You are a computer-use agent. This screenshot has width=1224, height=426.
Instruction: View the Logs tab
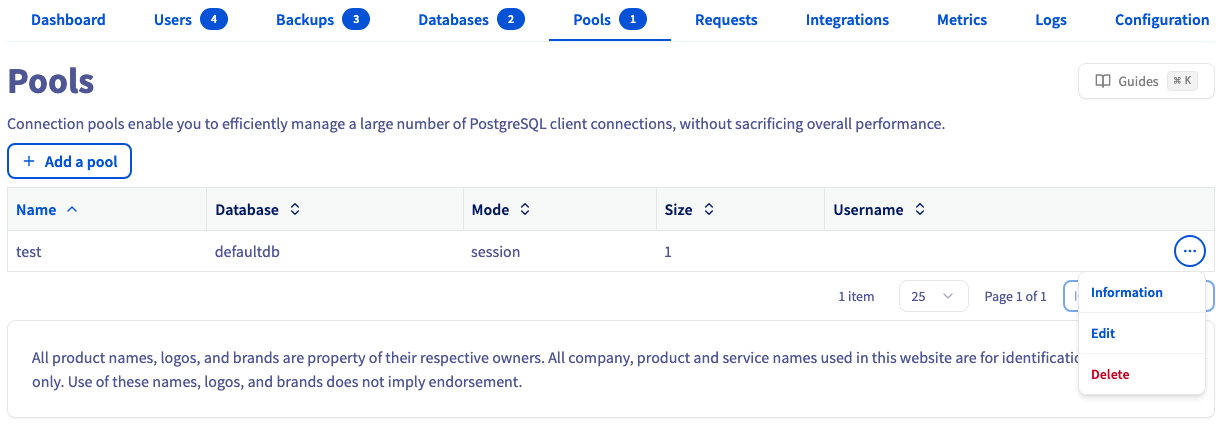pyautogui.click(x=1051, y=20)
